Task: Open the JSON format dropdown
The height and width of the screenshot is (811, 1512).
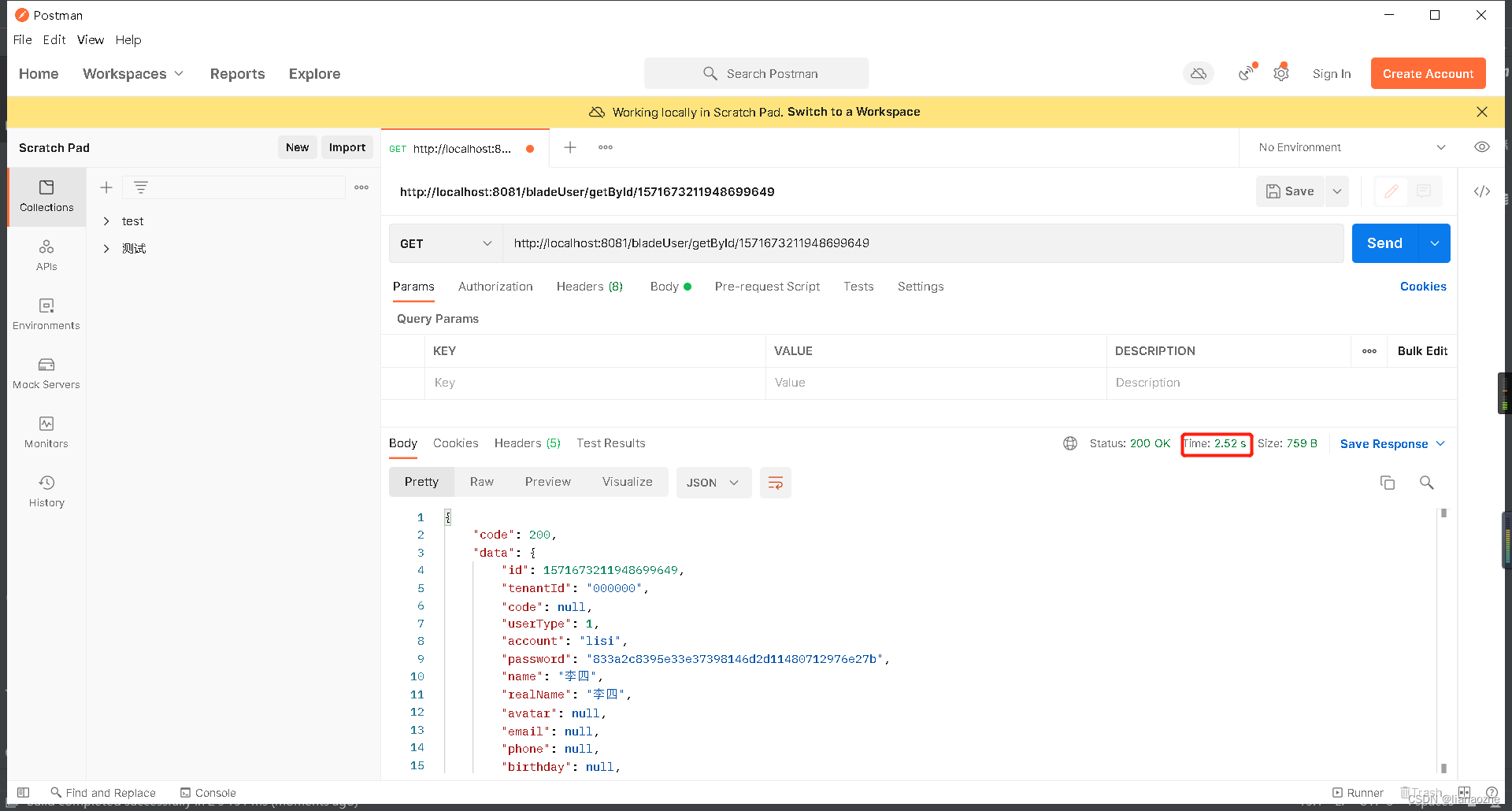Action: pyautogui.click(x=713, y=482)
